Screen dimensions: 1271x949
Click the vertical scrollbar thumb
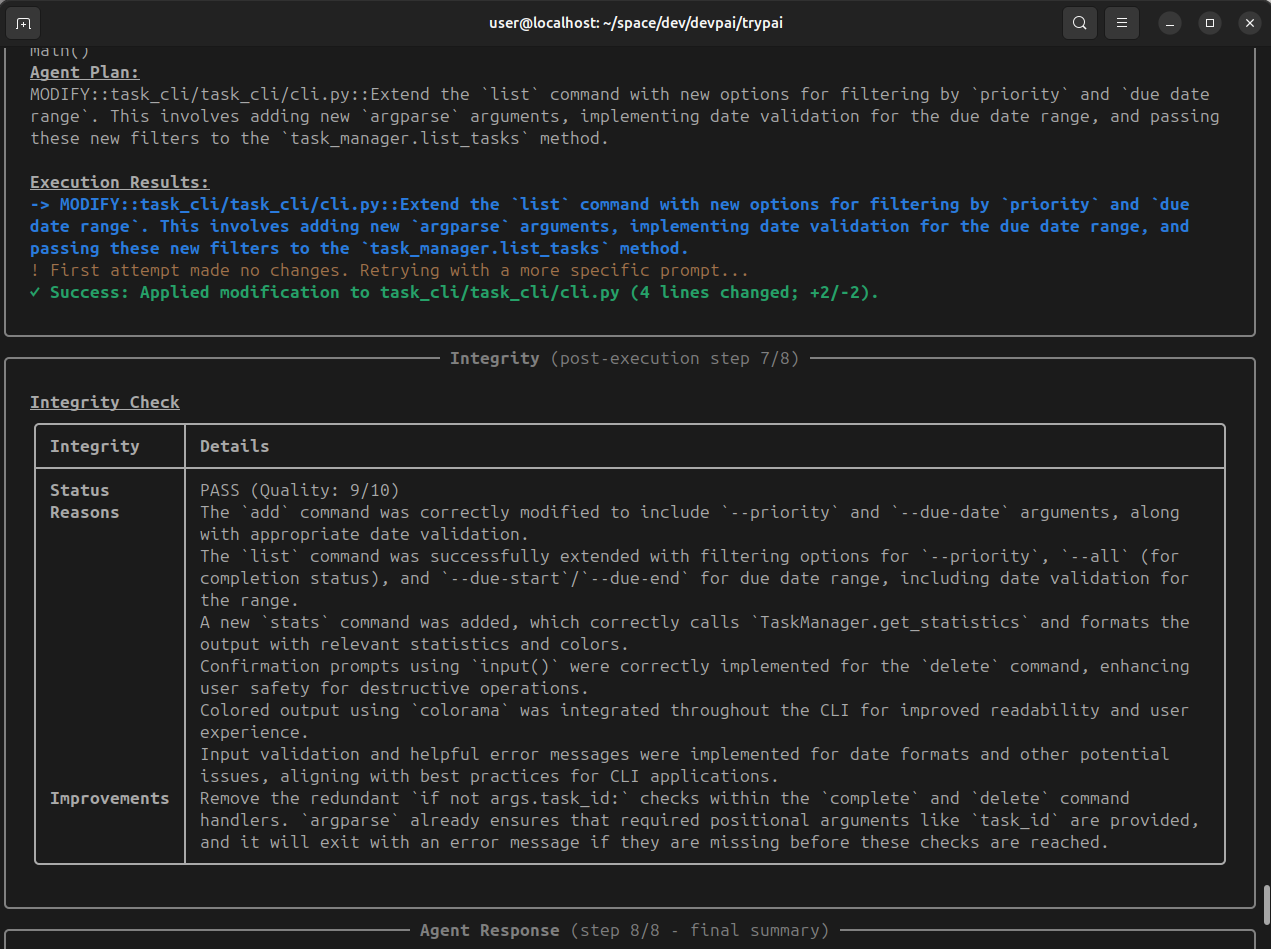point(1266,904)
